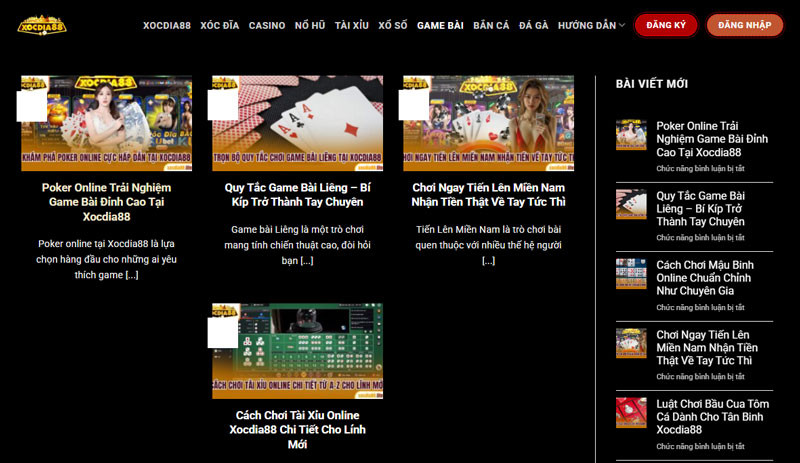Click the ĐĂNG KÝ register button
Viewport: 800px width, 463px height.
coord(666,25)
